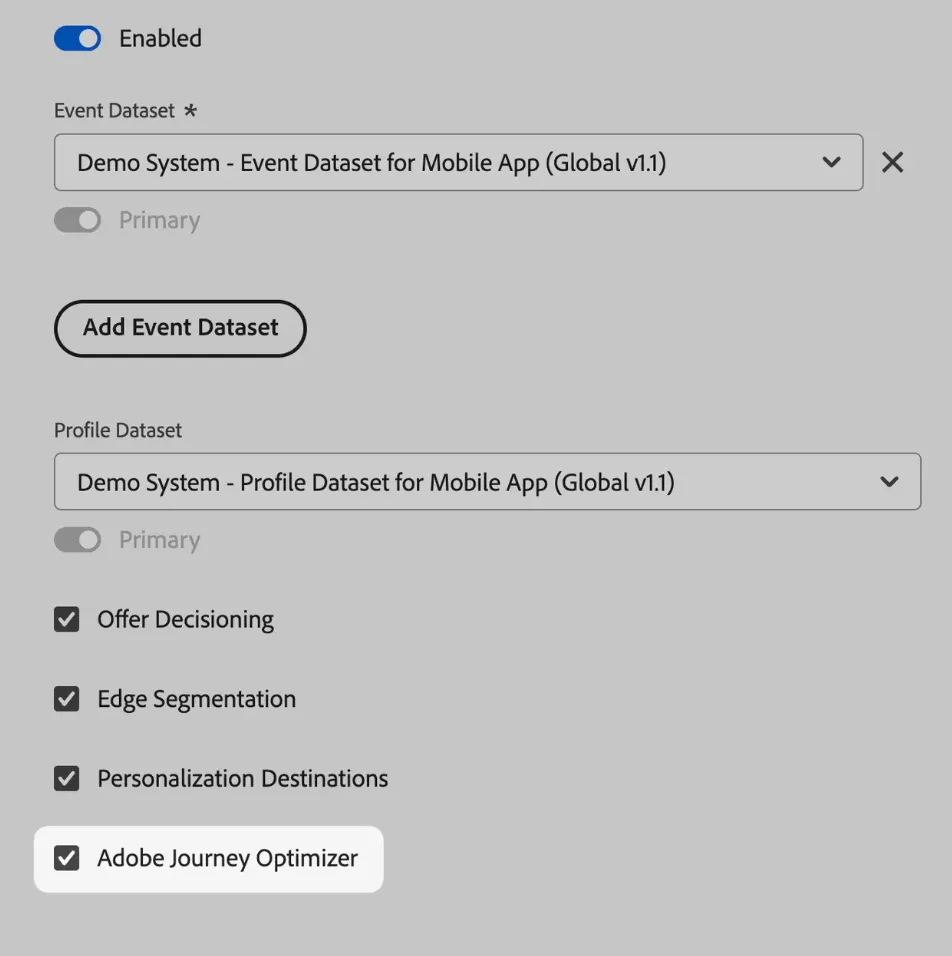Click the Event Dataset field label

pos(114,111)
